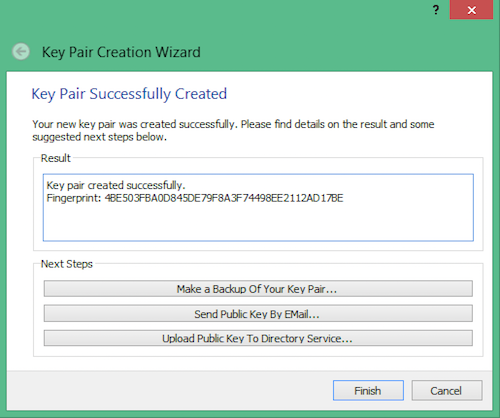The height and width of the screenshot is (418, 500).
Task: Click blank space below the Upload Public Key button
Action: pos(258,351)
